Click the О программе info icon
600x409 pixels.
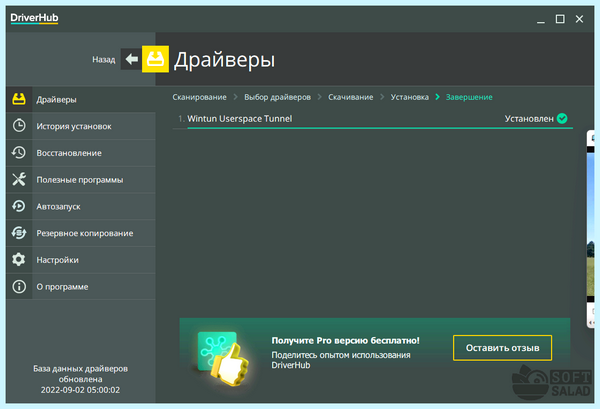[19, 287]
